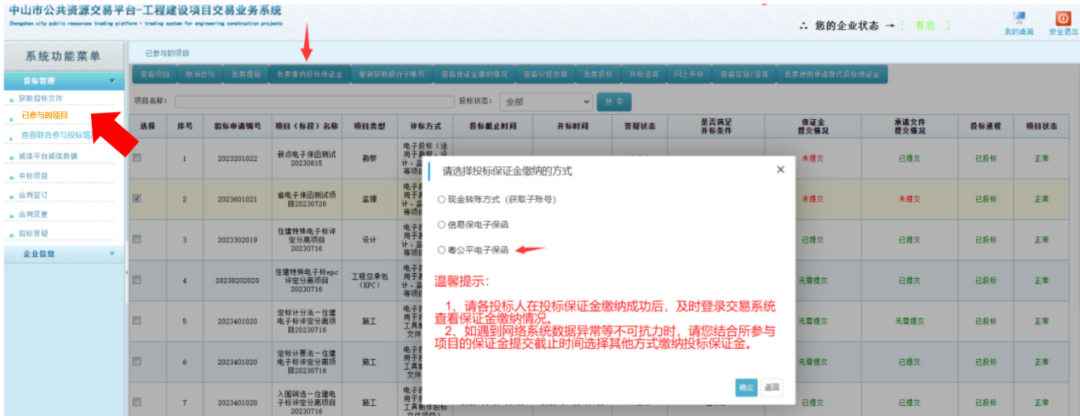The width and height of the screenshot is (1080, 416).
Task: Click 我要缴纳投标保证金 toolbar button
Action: 309,74
